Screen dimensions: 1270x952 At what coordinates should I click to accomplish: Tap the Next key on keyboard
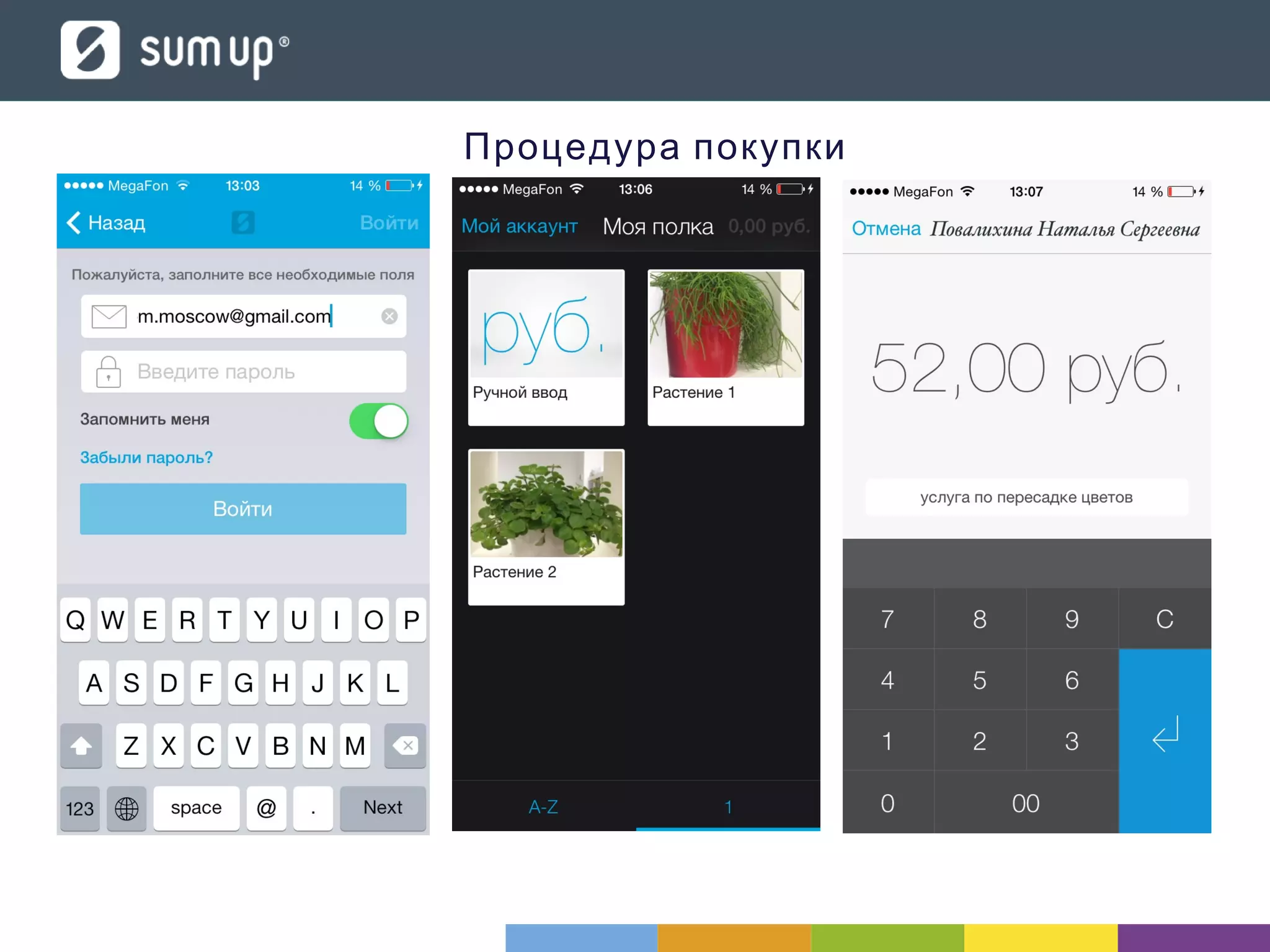tap(383, 808)
